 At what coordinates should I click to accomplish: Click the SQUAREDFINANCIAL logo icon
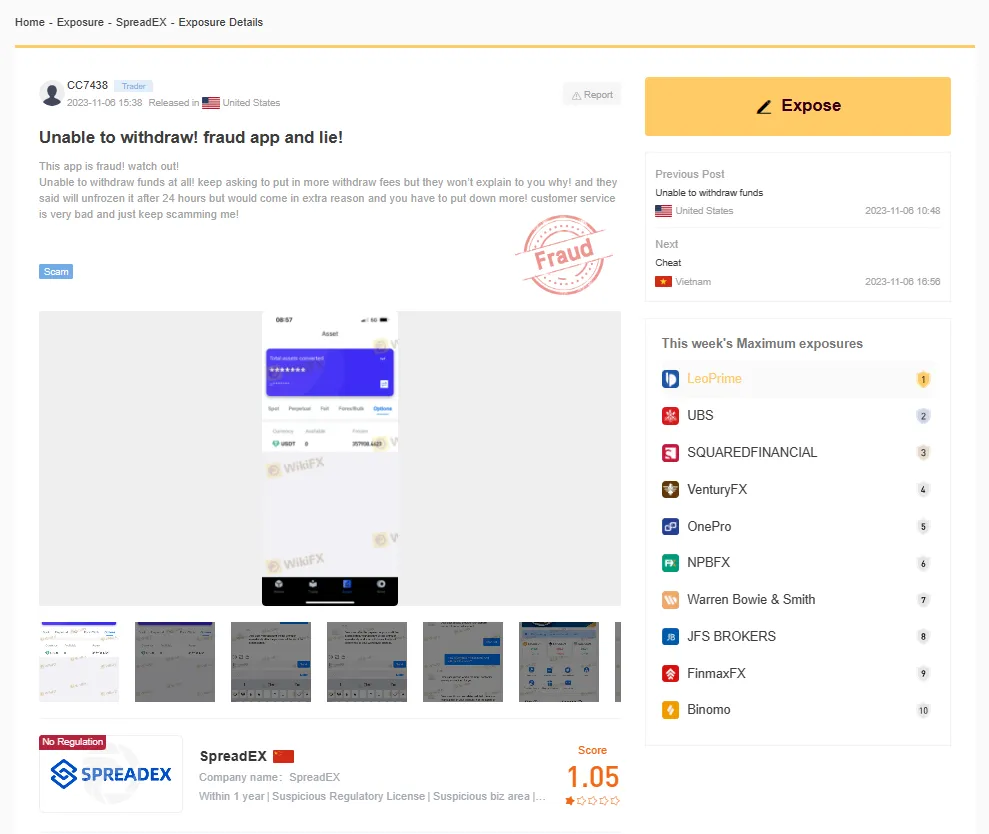click(x=670, y=452)
